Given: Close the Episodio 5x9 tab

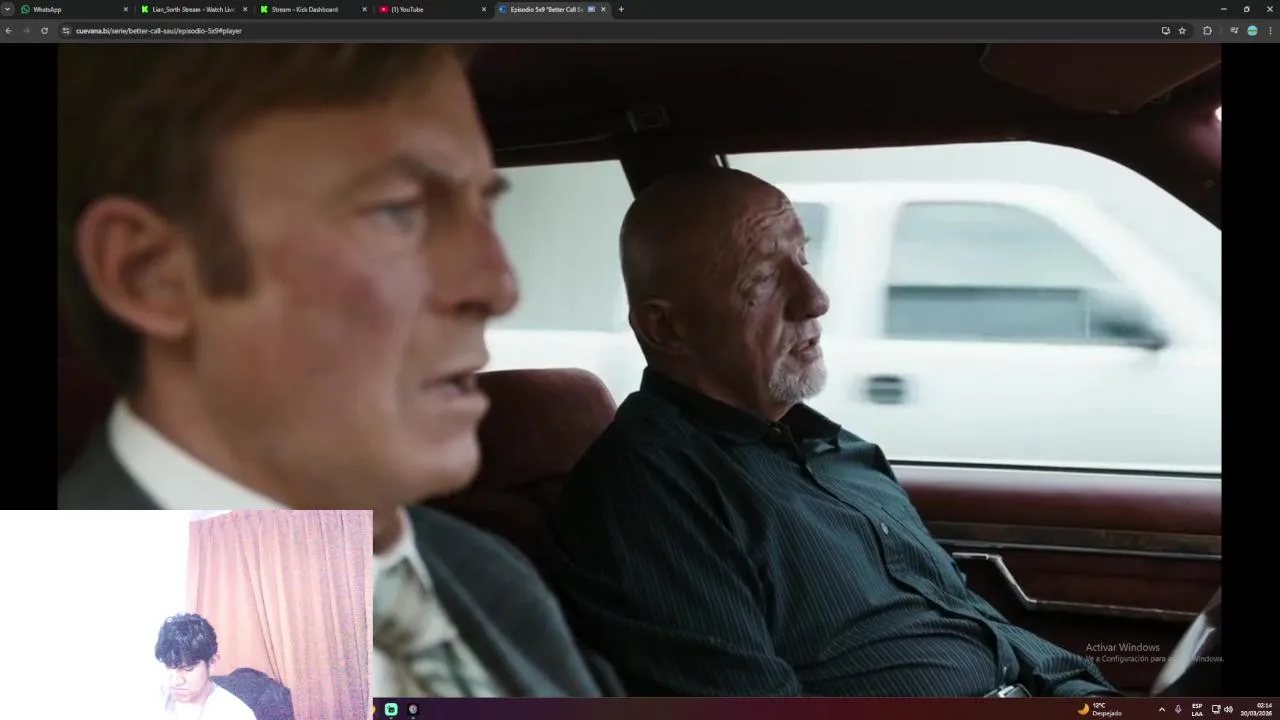Looking at the screenshot, I should (x=603, y=9).
